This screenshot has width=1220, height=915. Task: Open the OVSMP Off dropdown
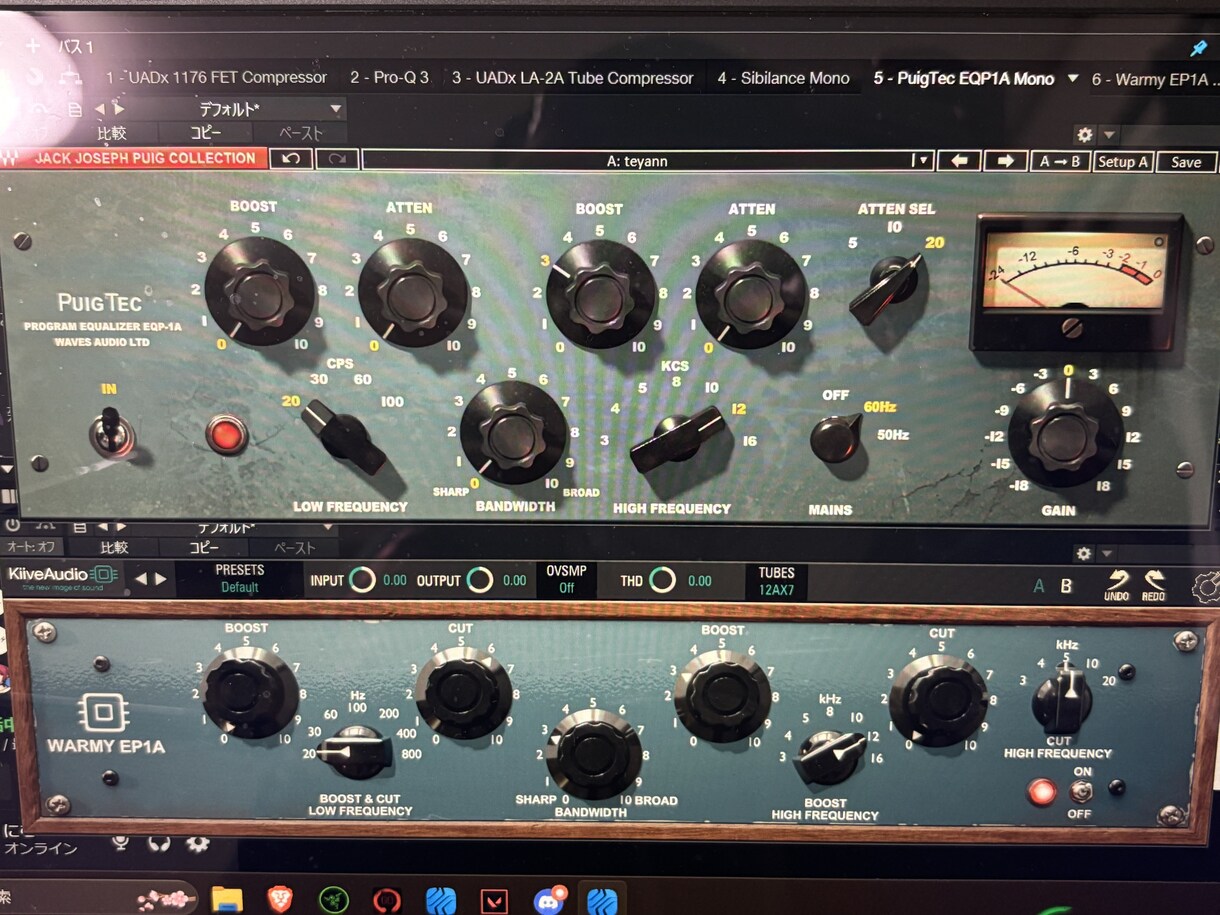pyautogui.click(x=566, y=579)
